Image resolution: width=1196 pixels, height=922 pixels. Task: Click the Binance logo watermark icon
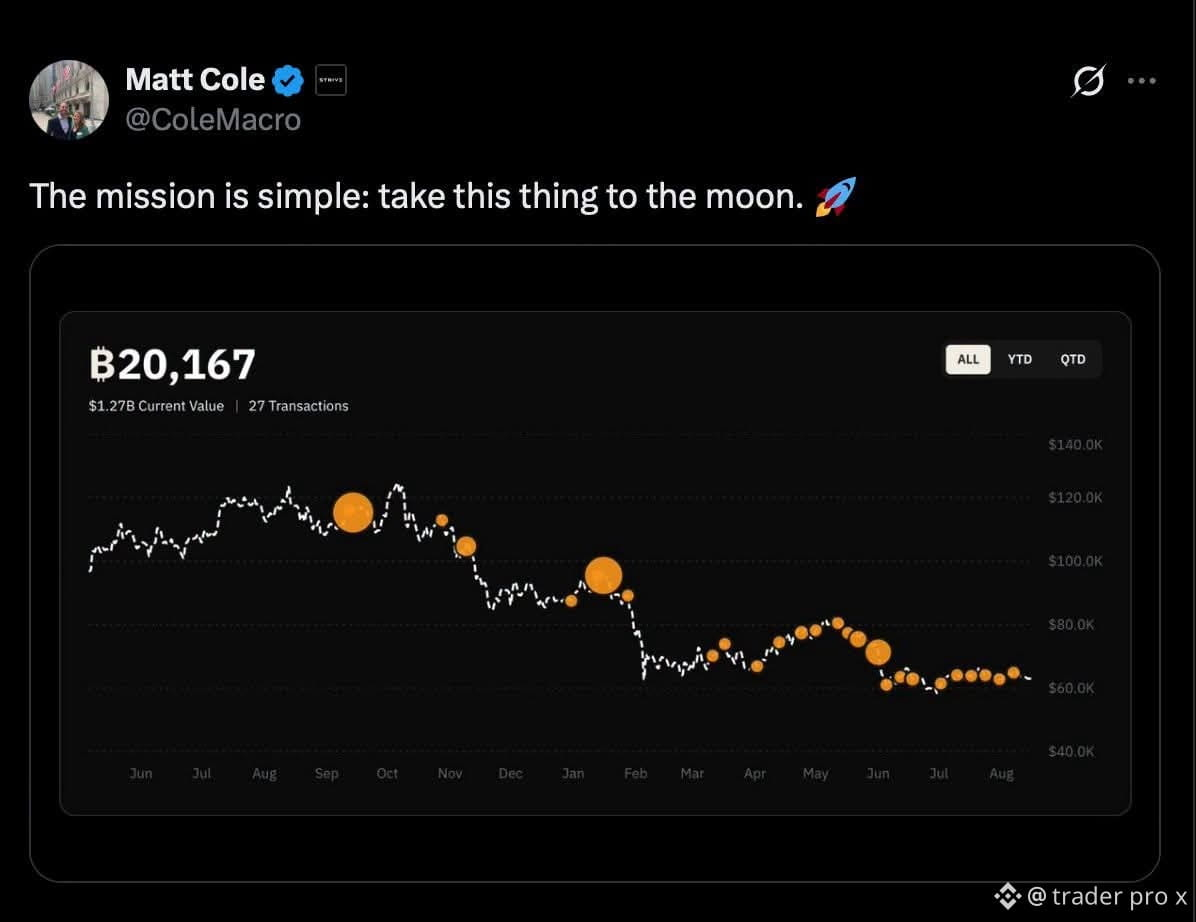(1008, 896)
